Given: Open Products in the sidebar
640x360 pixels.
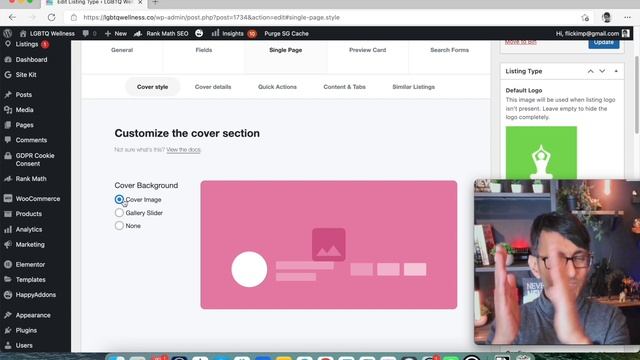Looking at the screenshot, I should (x=29, y=214).
